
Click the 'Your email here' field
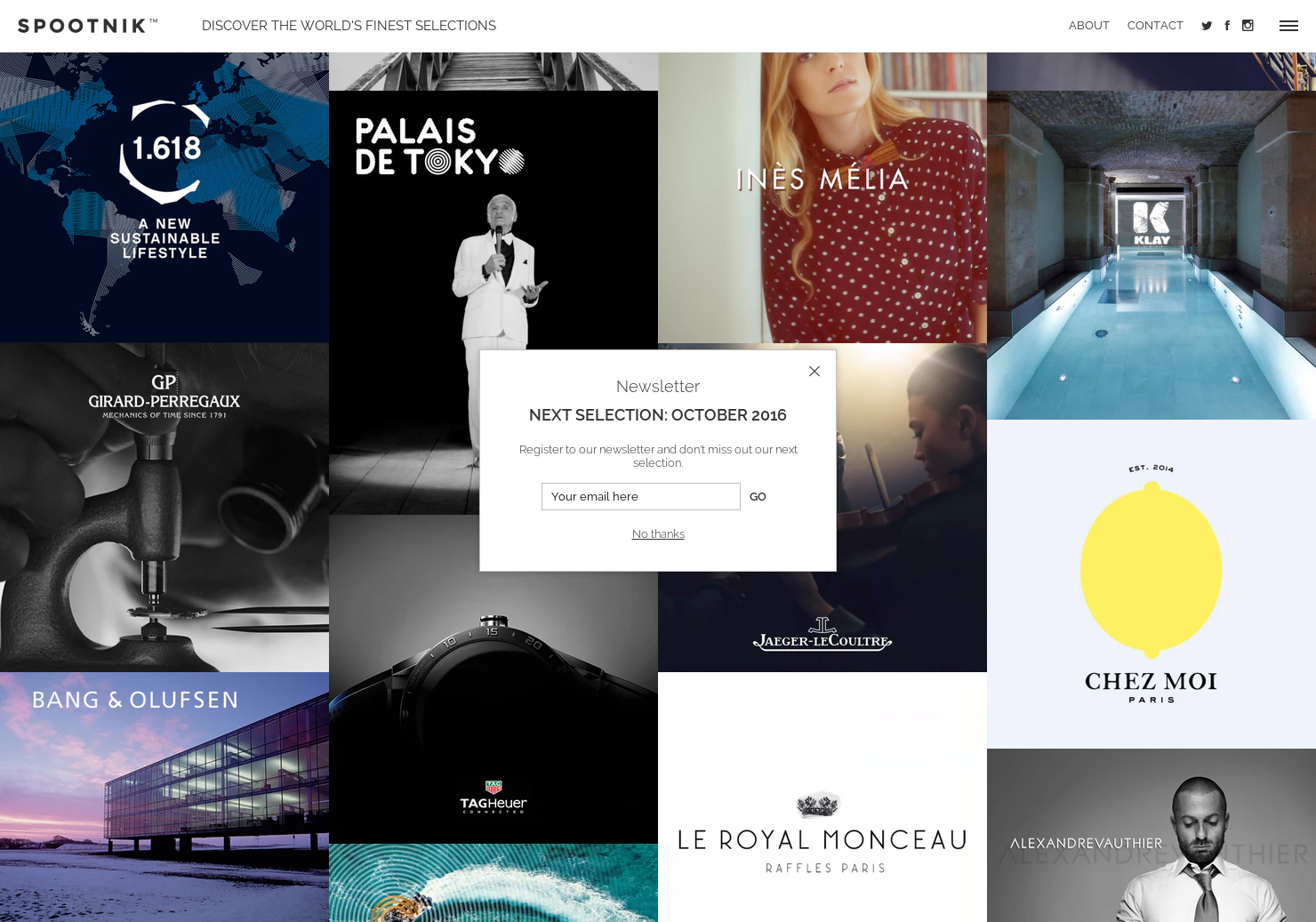coord(641,496)
